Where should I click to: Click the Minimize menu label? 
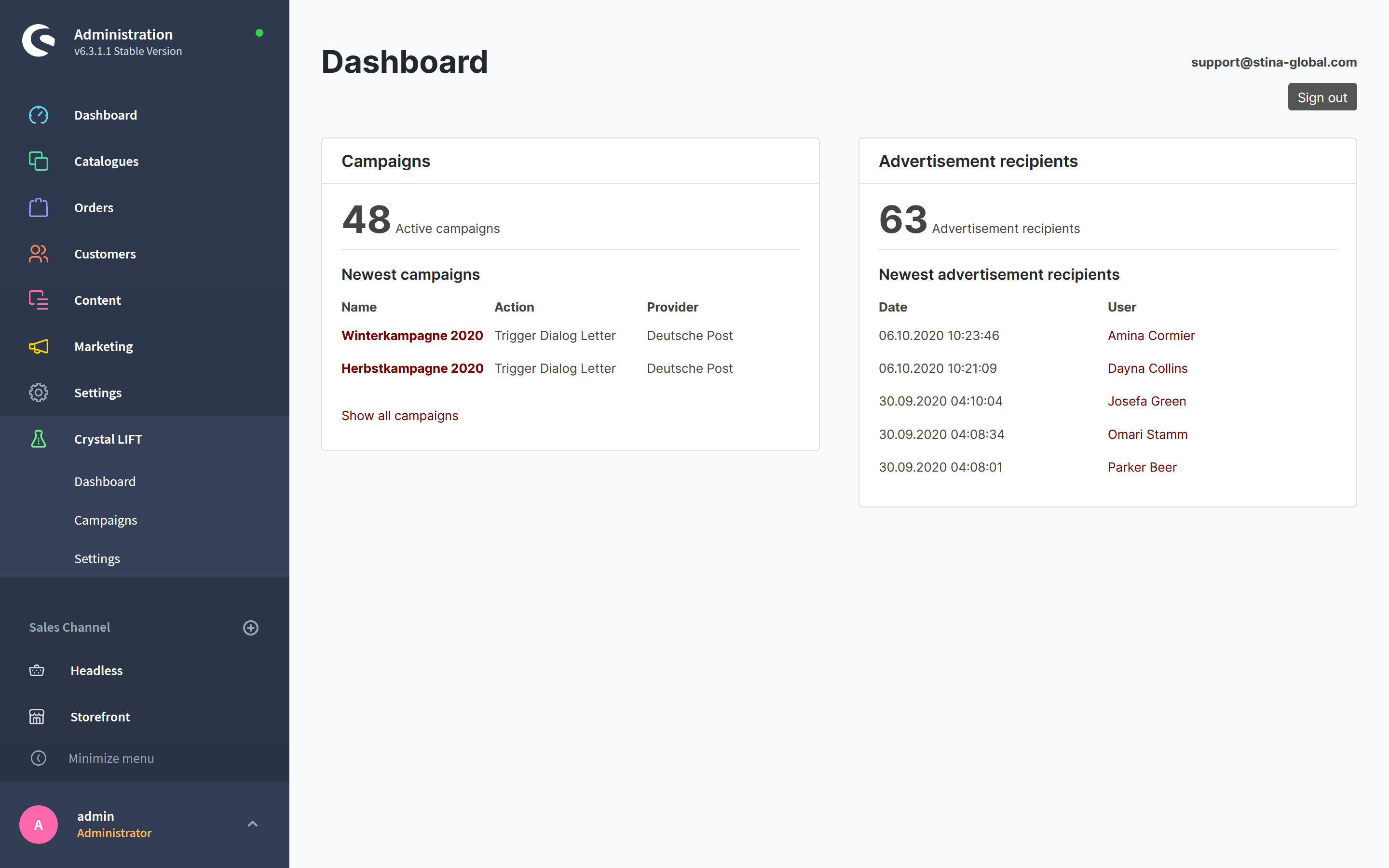[111, 759]
